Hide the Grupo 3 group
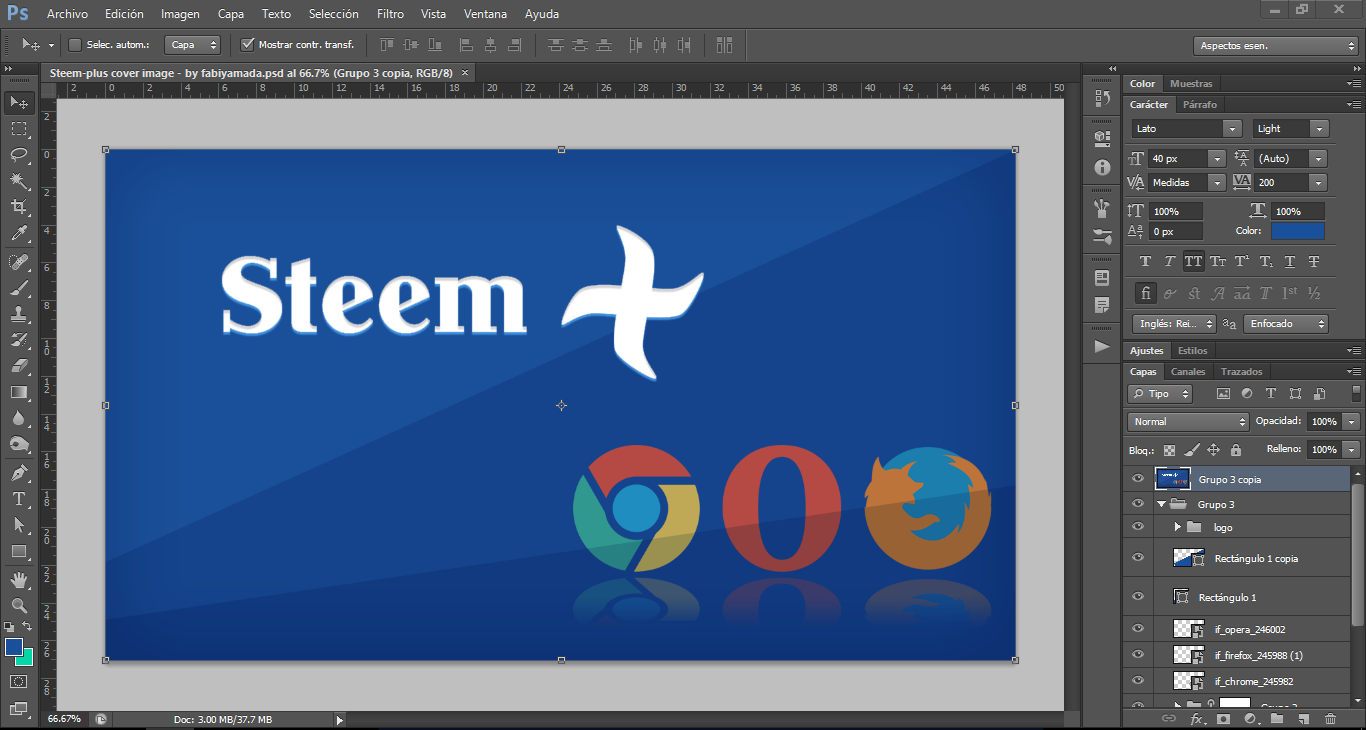This screenshot has width=1366, height=730. (x=1137, y=504)
